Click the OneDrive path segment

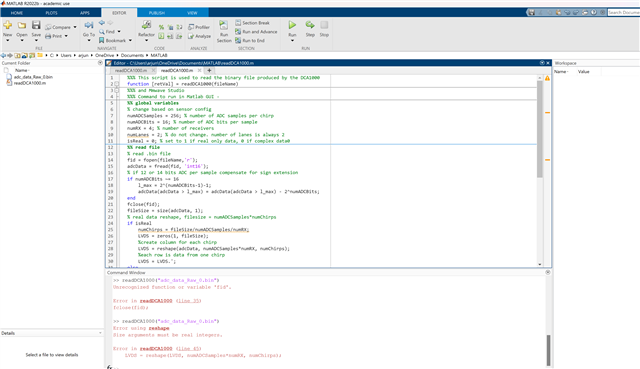[104, 55]
